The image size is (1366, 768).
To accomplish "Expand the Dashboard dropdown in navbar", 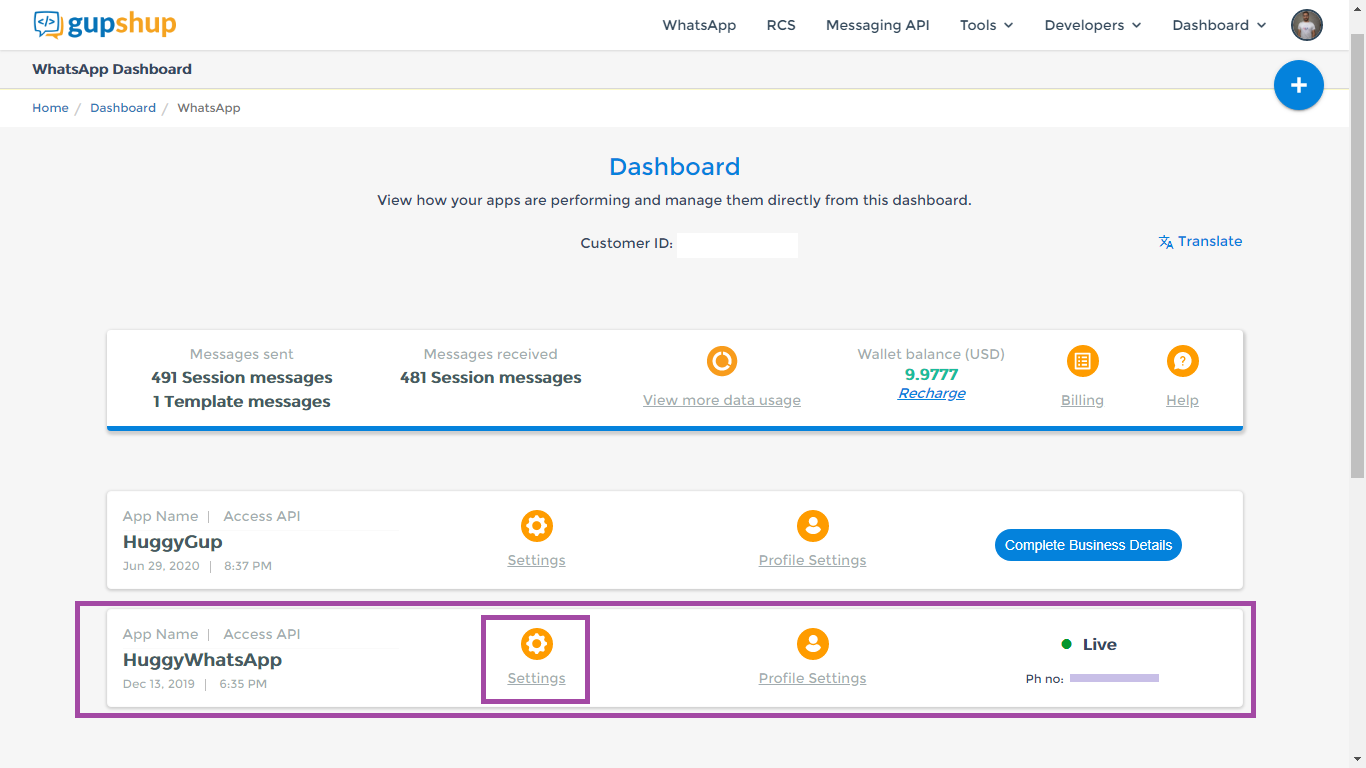I will tap(1219, 25).
